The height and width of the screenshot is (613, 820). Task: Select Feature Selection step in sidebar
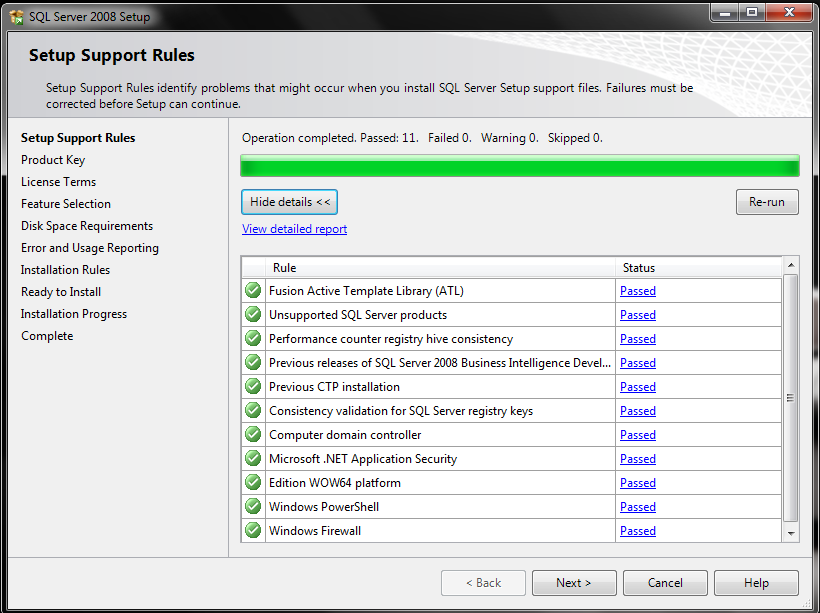point(66,204)
